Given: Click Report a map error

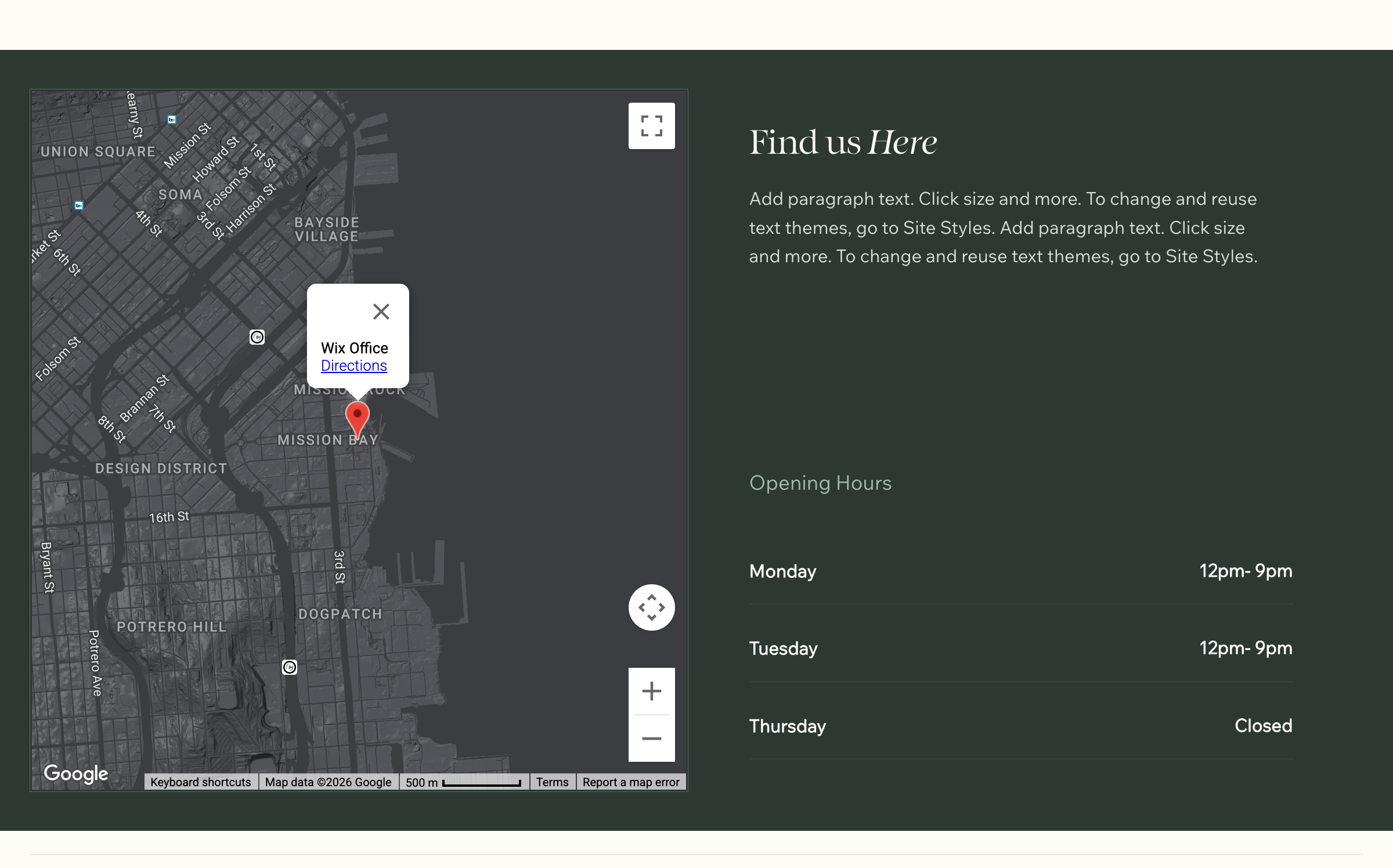Looking at the screenshot, I should pos(631,782).
